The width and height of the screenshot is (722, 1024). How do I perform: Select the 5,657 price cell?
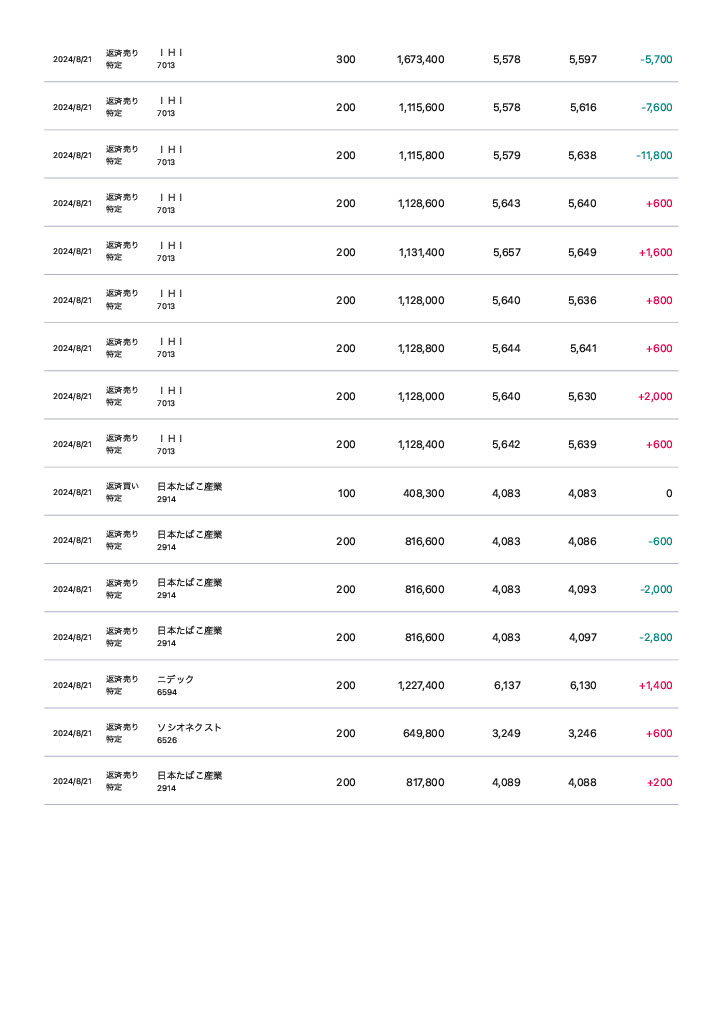(506, 252)
